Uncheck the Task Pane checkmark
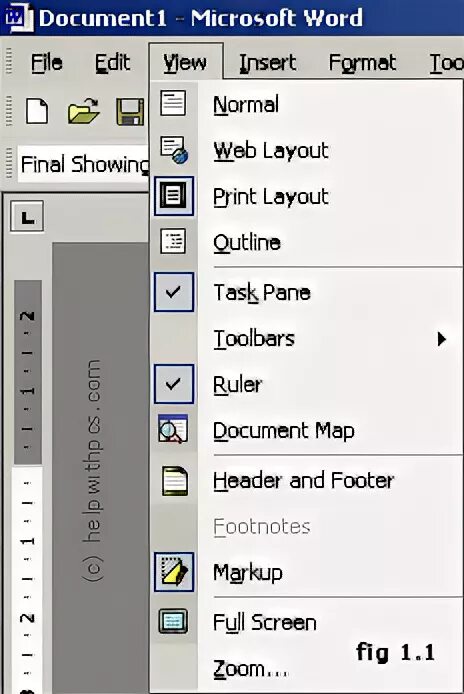This screenshot has width=464, height=694. [x=174, y=292]
